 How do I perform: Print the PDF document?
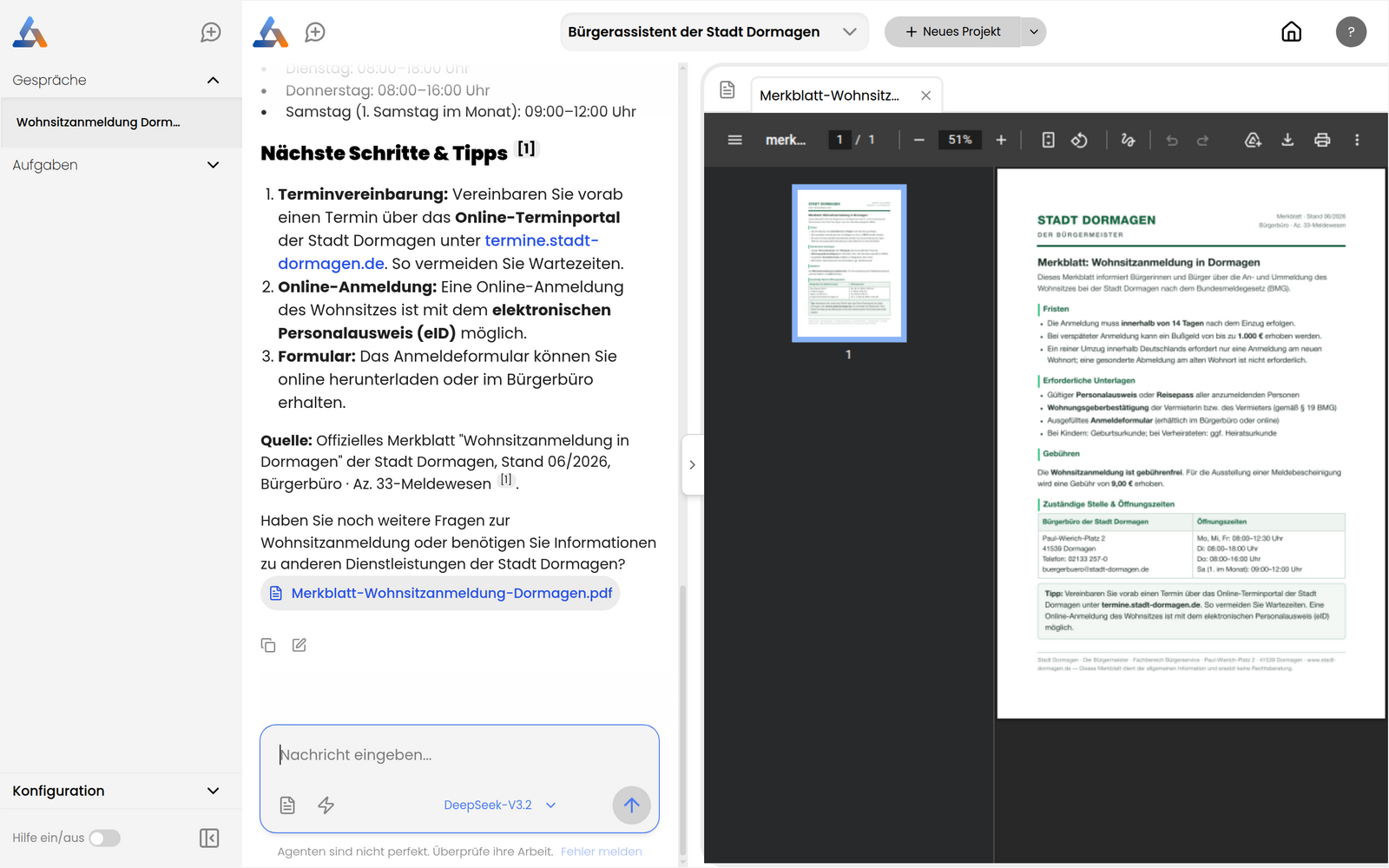[x=1322, y=140]
